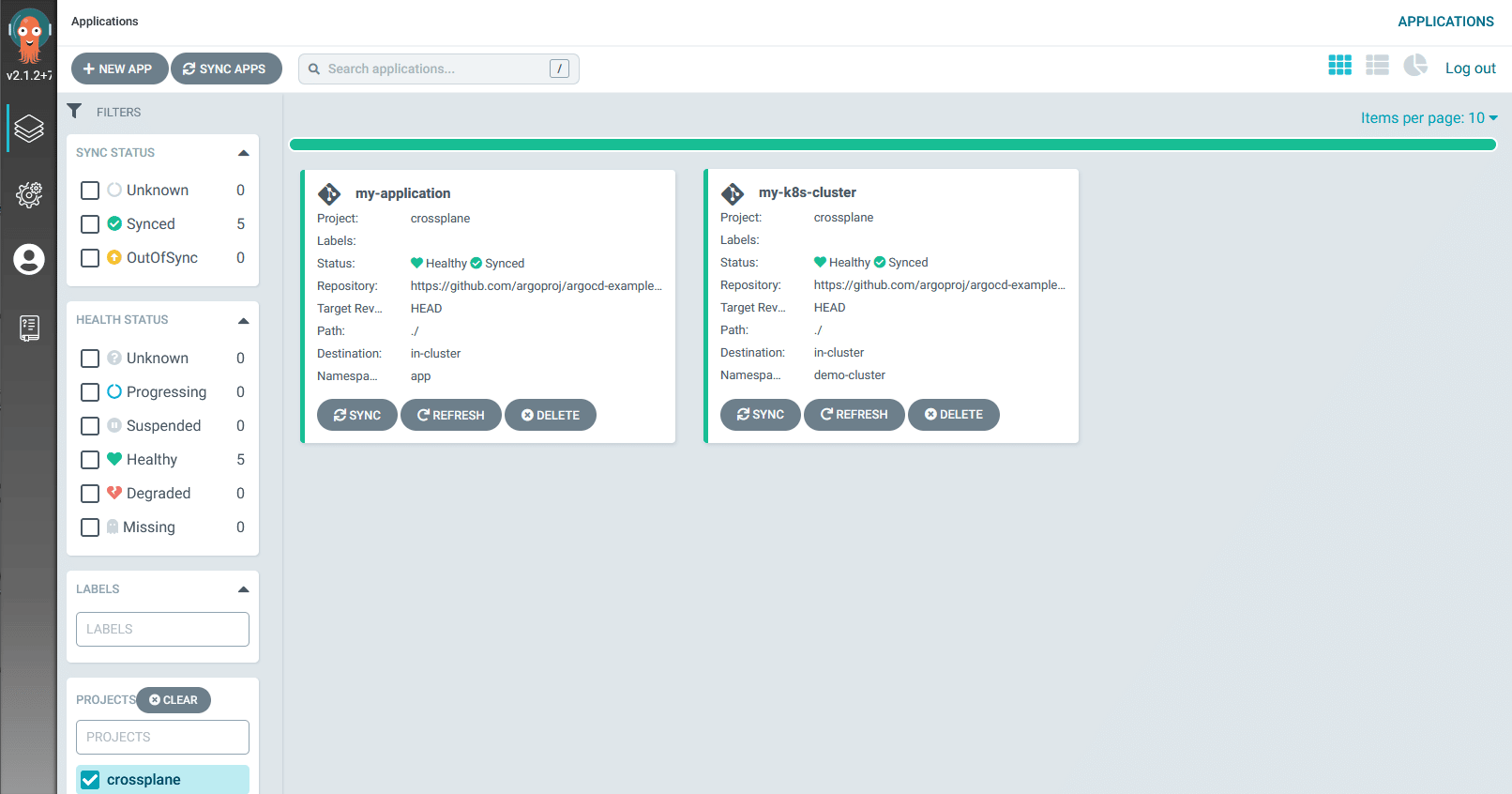Check the Missing filter checkbox

(90, 527)
